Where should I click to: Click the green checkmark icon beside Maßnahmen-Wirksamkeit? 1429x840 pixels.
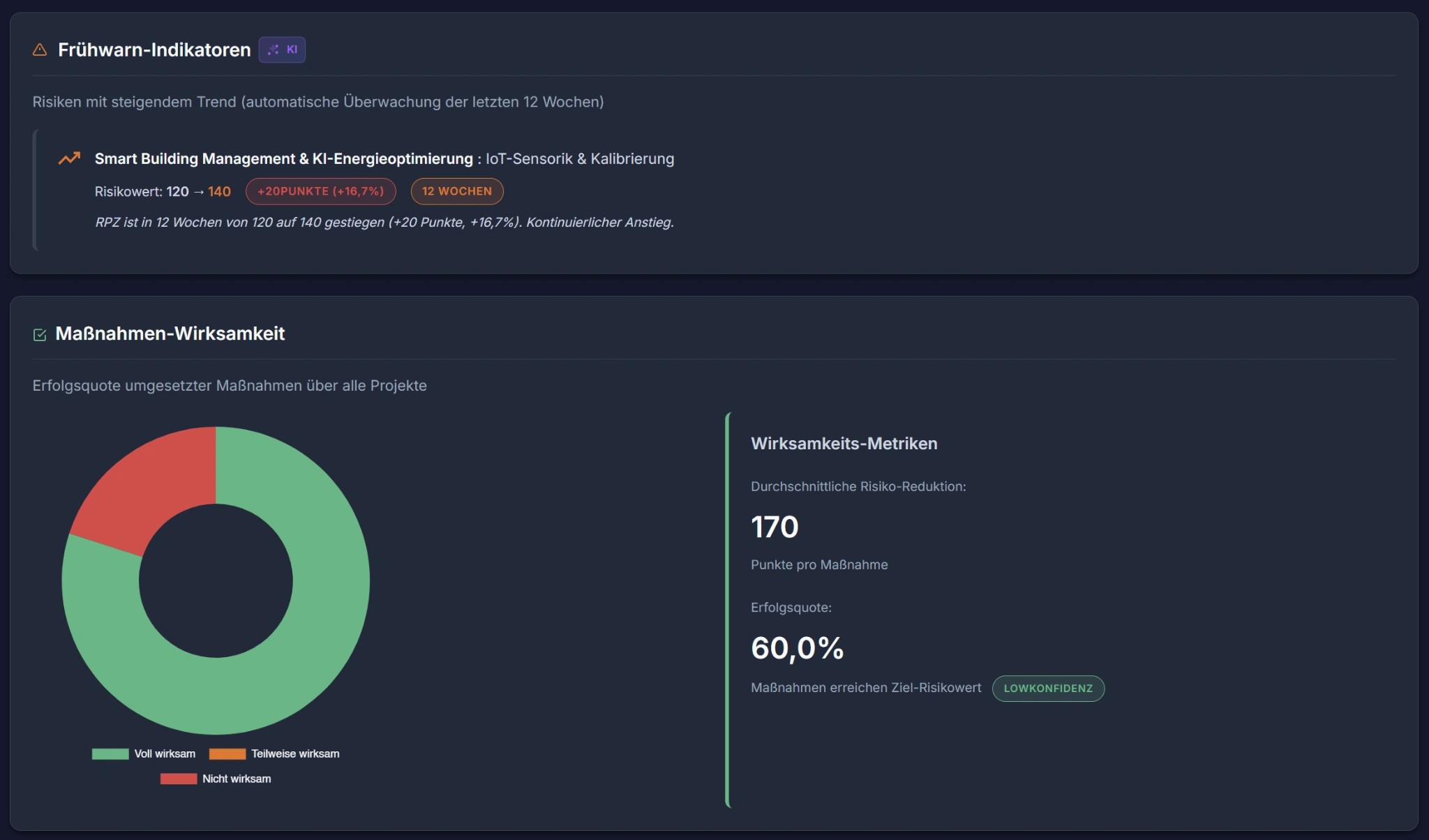point(39,333)
